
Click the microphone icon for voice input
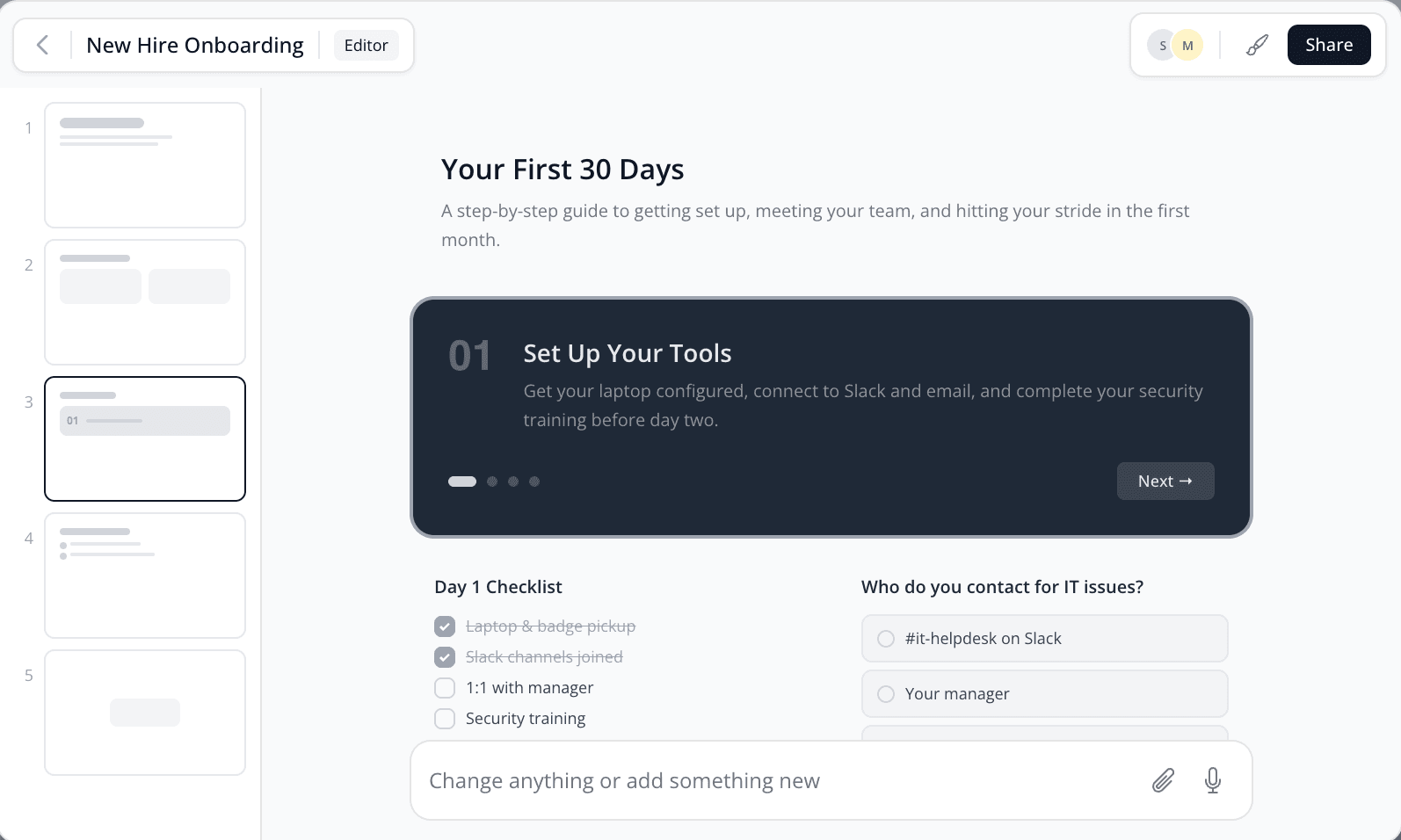[x=1213, y=780]
